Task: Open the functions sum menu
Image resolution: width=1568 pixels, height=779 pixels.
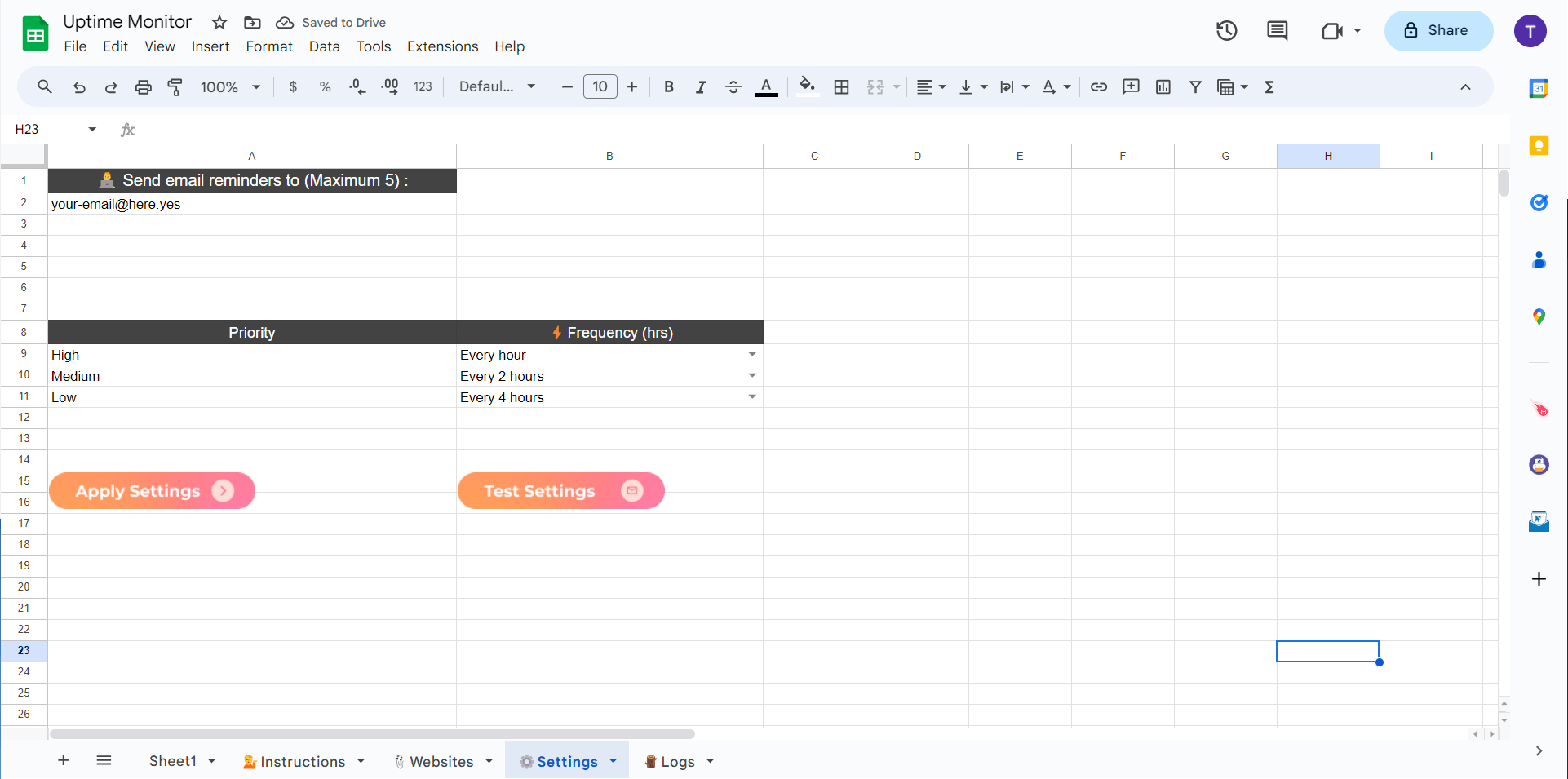Action: pyautogui.click(x=1269, y=86)
